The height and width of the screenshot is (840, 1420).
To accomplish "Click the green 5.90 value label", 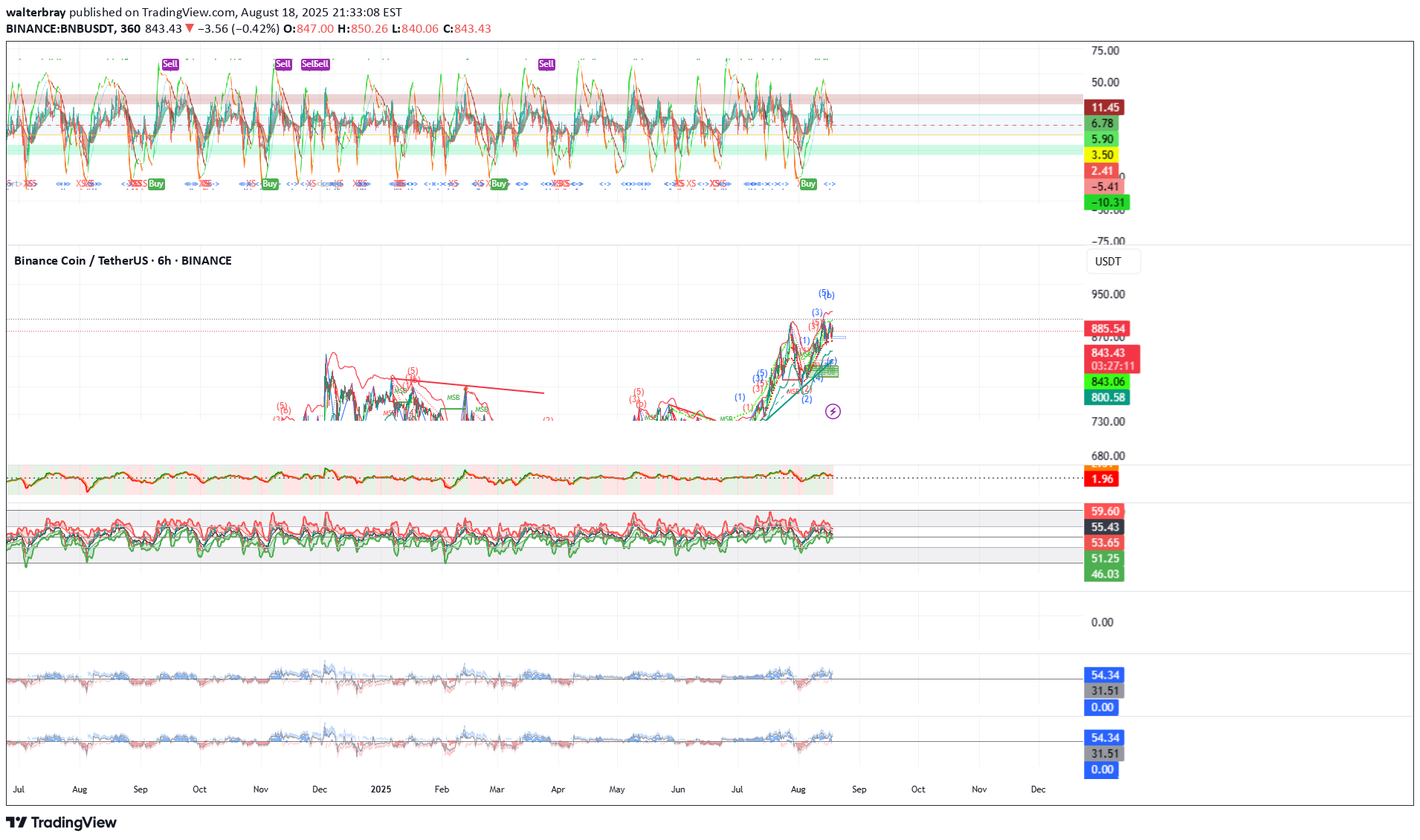I will coord(1102,139).
